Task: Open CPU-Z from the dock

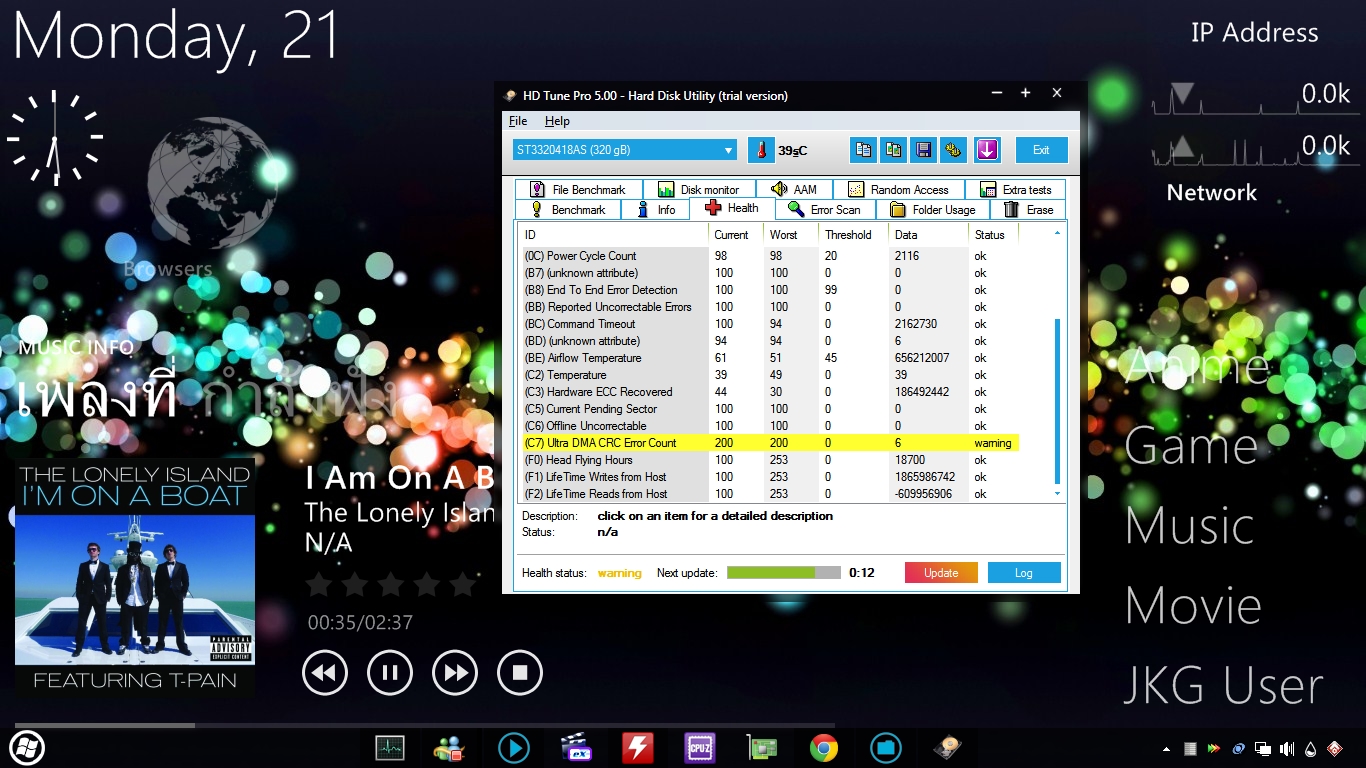Action: (x=699, y=748)
